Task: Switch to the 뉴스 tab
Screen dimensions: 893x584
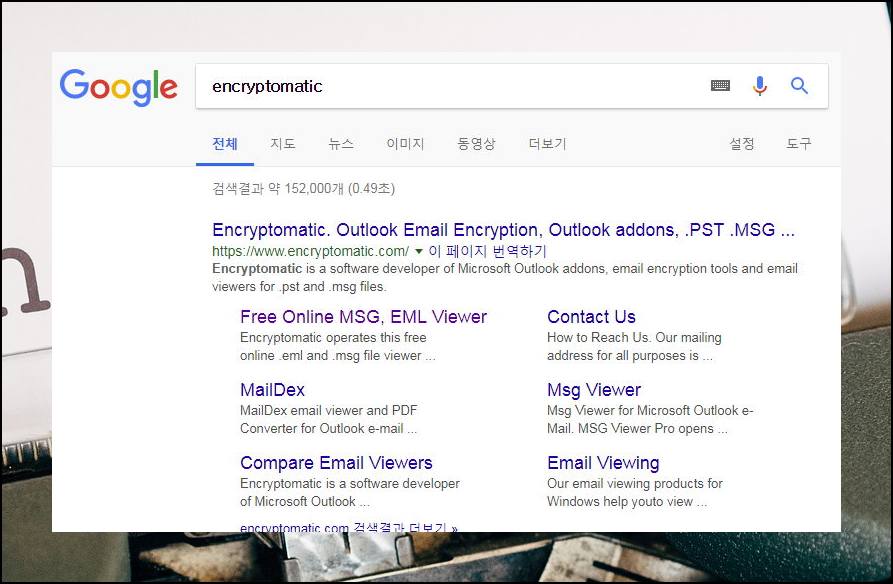Action: tap(341, 144)
